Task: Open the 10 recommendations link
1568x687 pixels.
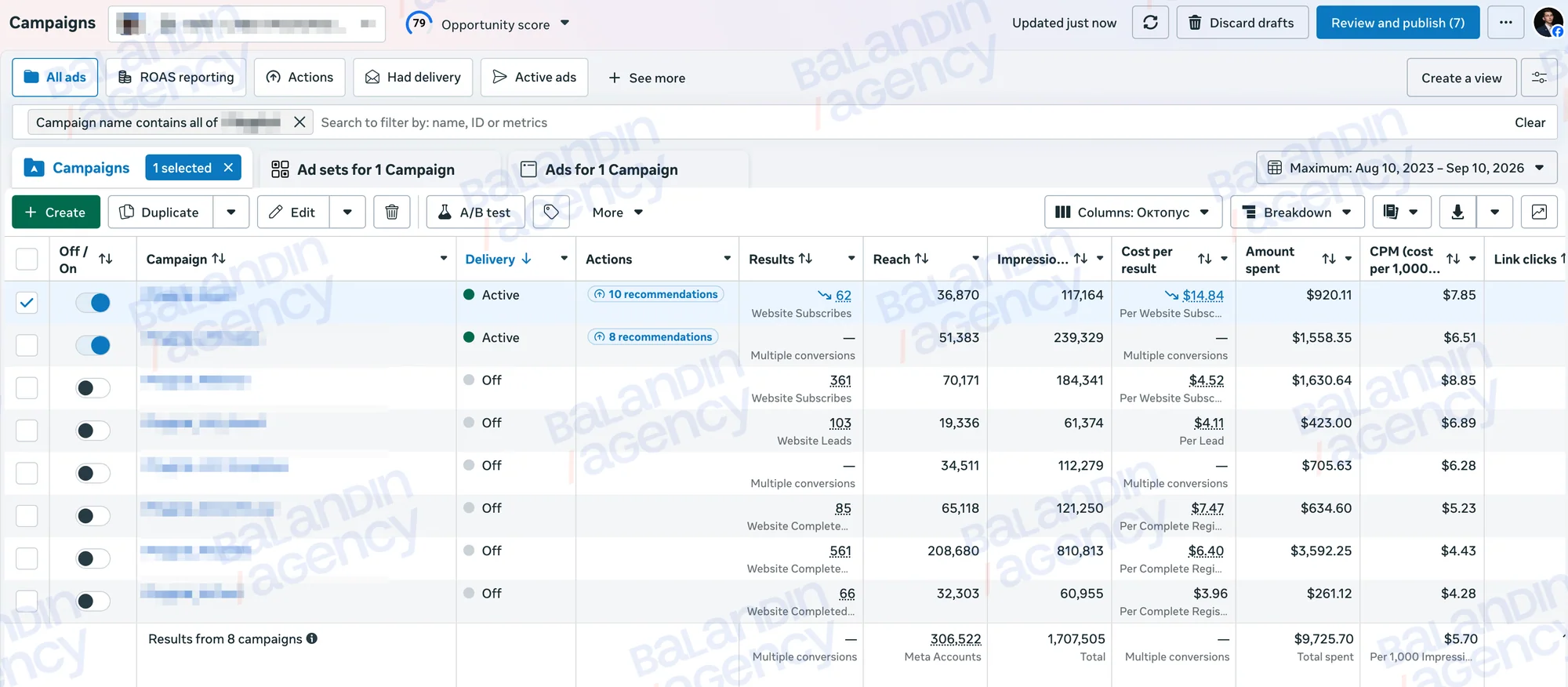Action: [655, 294]
